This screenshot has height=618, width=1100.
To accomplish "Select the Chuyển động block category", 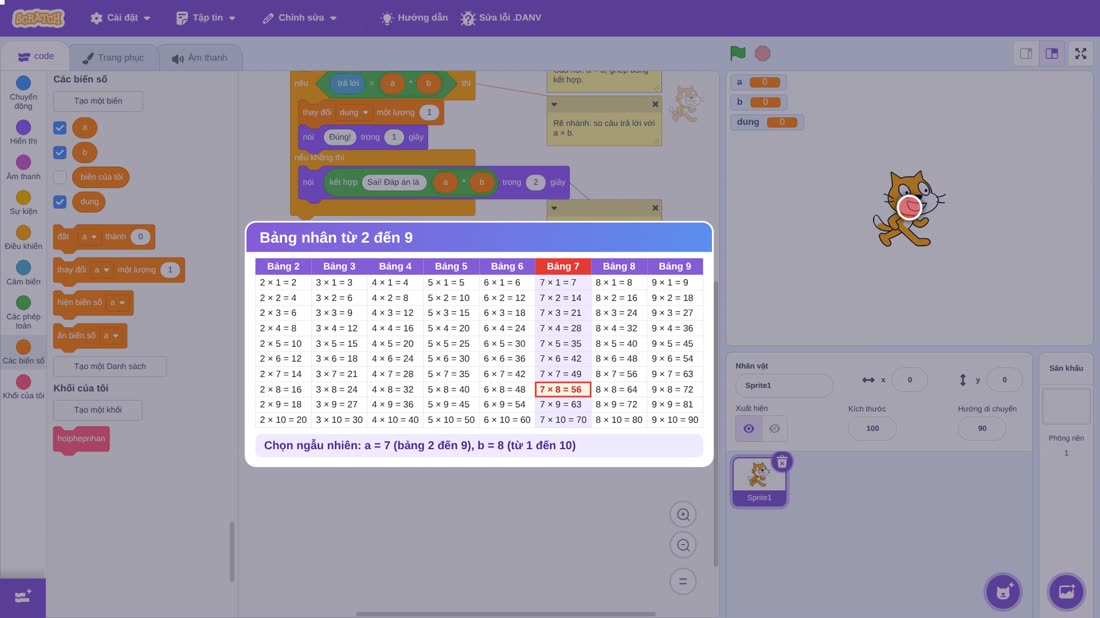I will [x=23, y=93].
